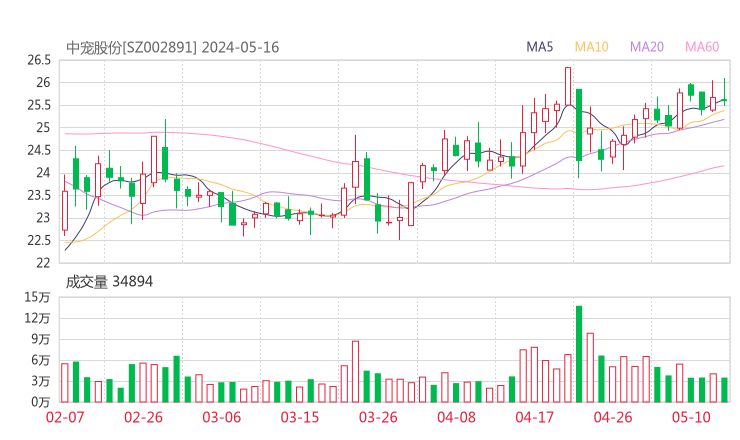Image resolution: width=740 pixels, height=440 pixels.
Task: Click the MA5 legend label
Action: 539,47
